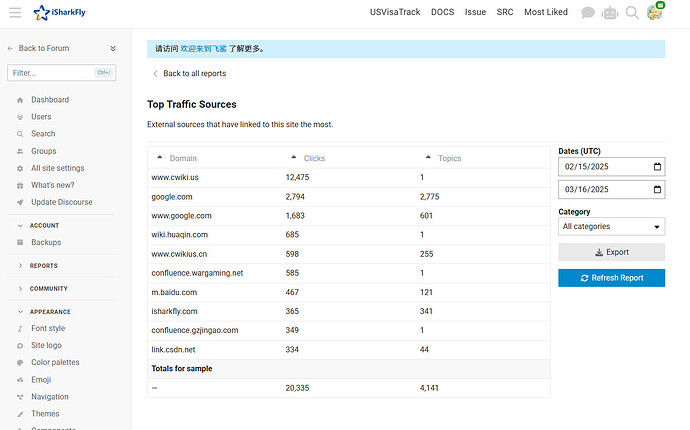Click the www.cwiki.us domain row
Screen dimensions: 690x430
349,178
